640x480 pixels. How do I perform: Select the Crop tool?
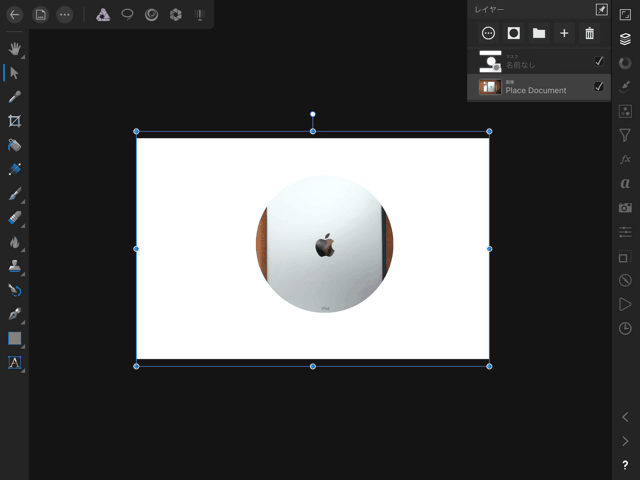[x=15, y=121]
